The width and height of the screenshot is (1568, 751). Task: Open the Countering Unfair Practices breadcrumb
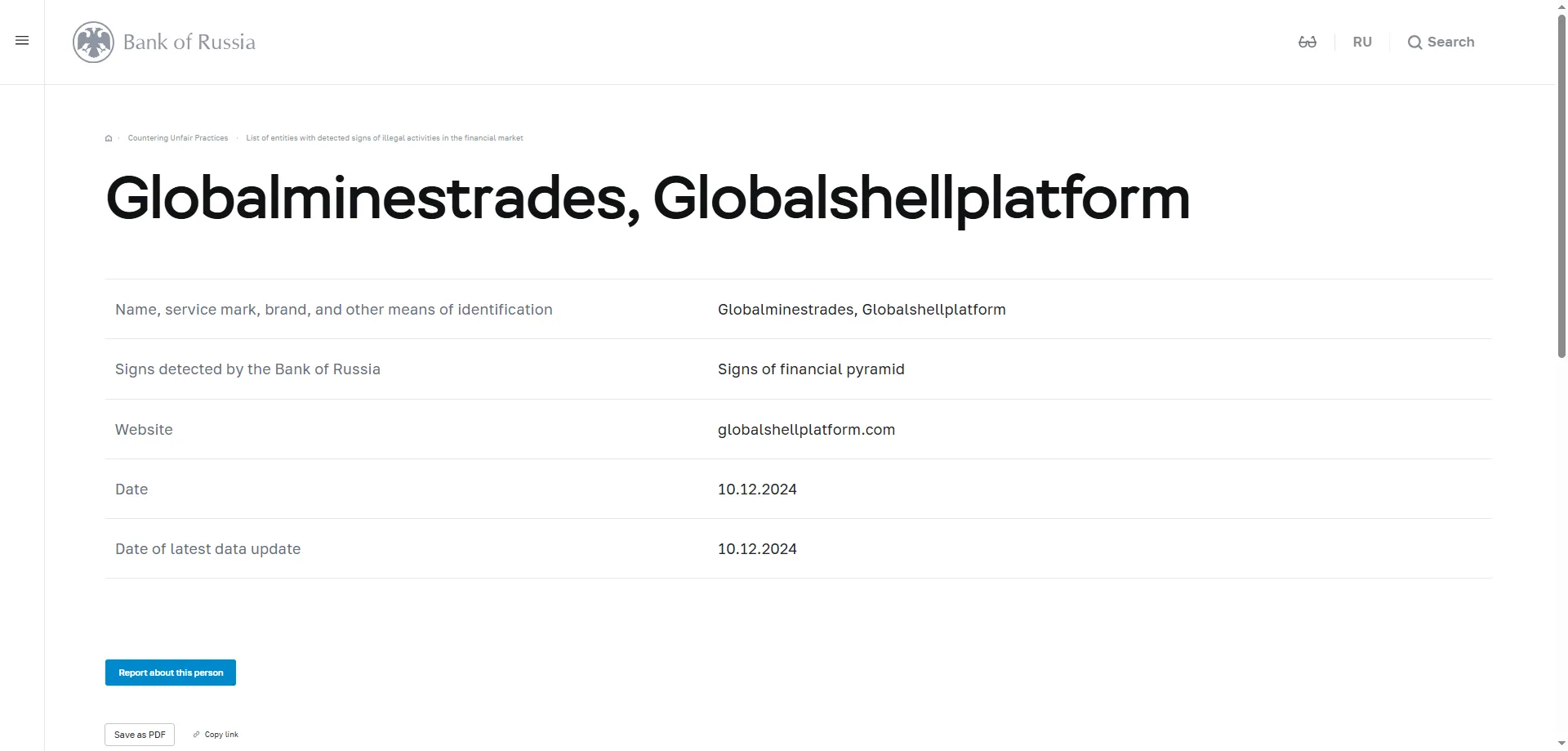[x=178, y=138]
